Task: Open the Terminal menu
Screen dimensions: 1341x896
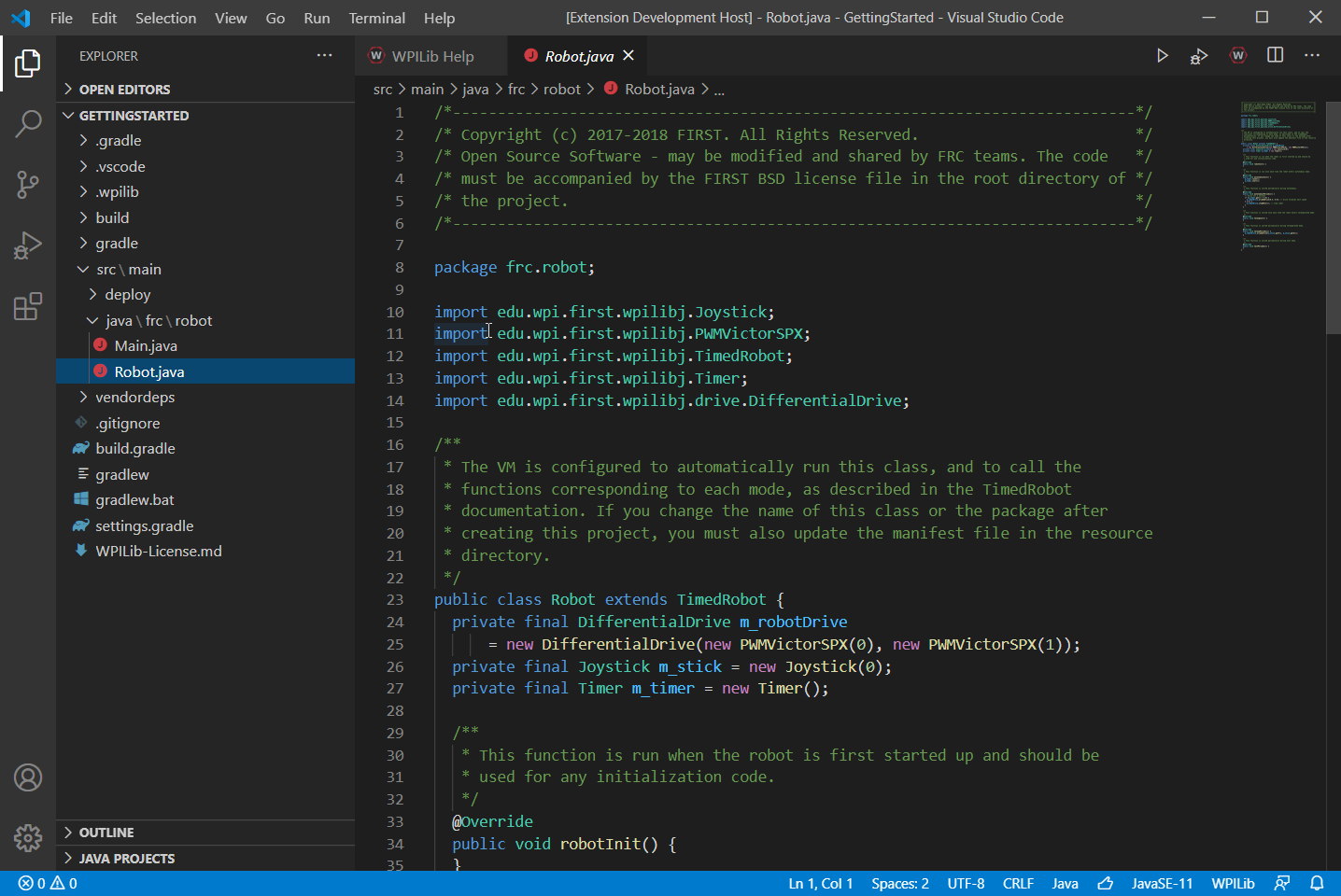Action: (376, 18)
